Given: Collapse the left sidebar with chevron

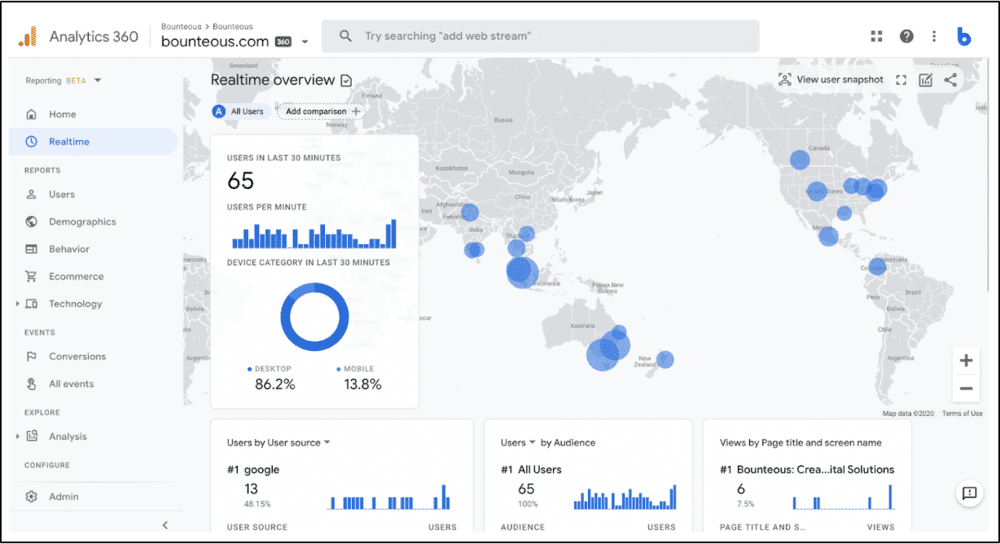Looking at the screenshot, I should point(165,526).
